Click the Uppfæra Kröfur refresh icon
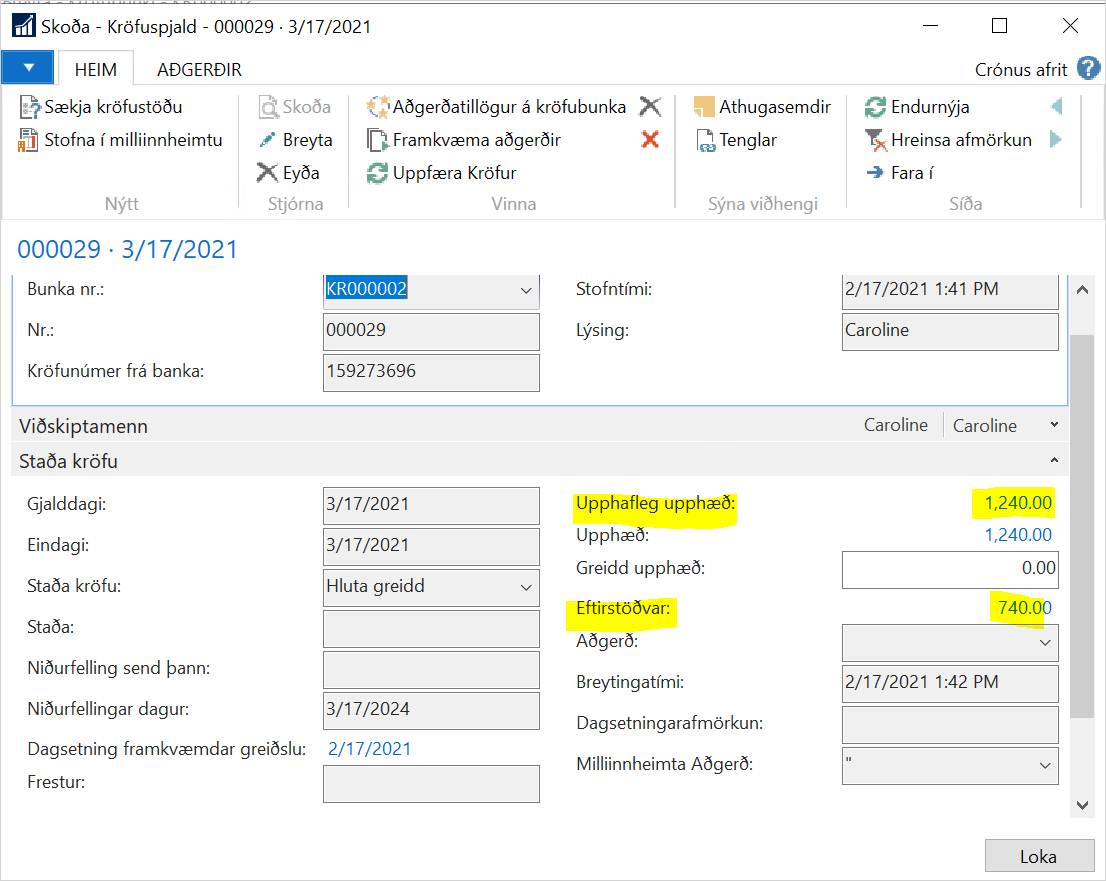This screenshot has height=881, width=1106. click(378, 172)
